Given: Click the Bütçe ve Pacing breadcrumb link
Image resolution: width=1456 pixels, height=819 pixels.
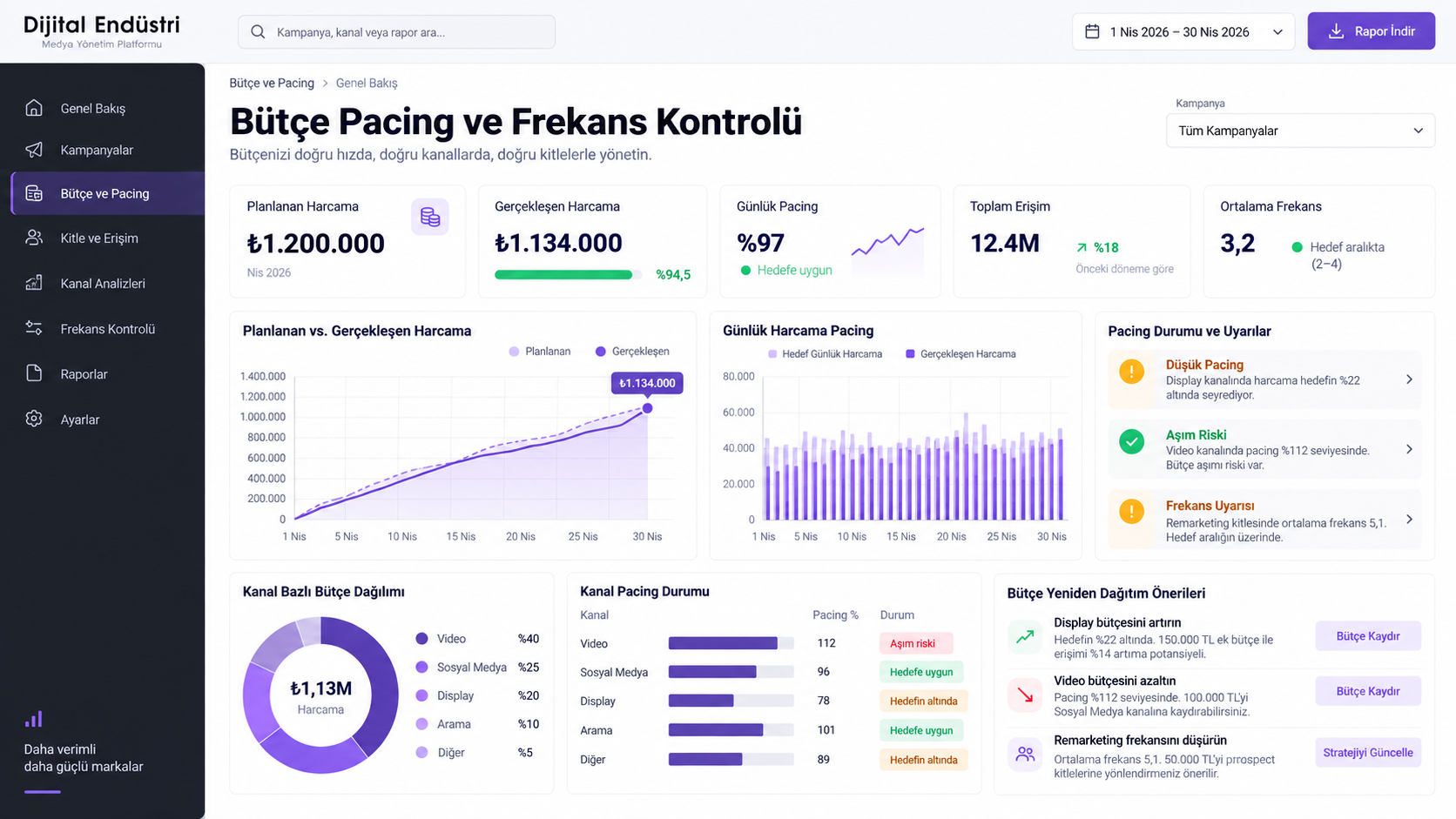Looking at the screenshot, I should pyautogui.click(x=272, y=83).
